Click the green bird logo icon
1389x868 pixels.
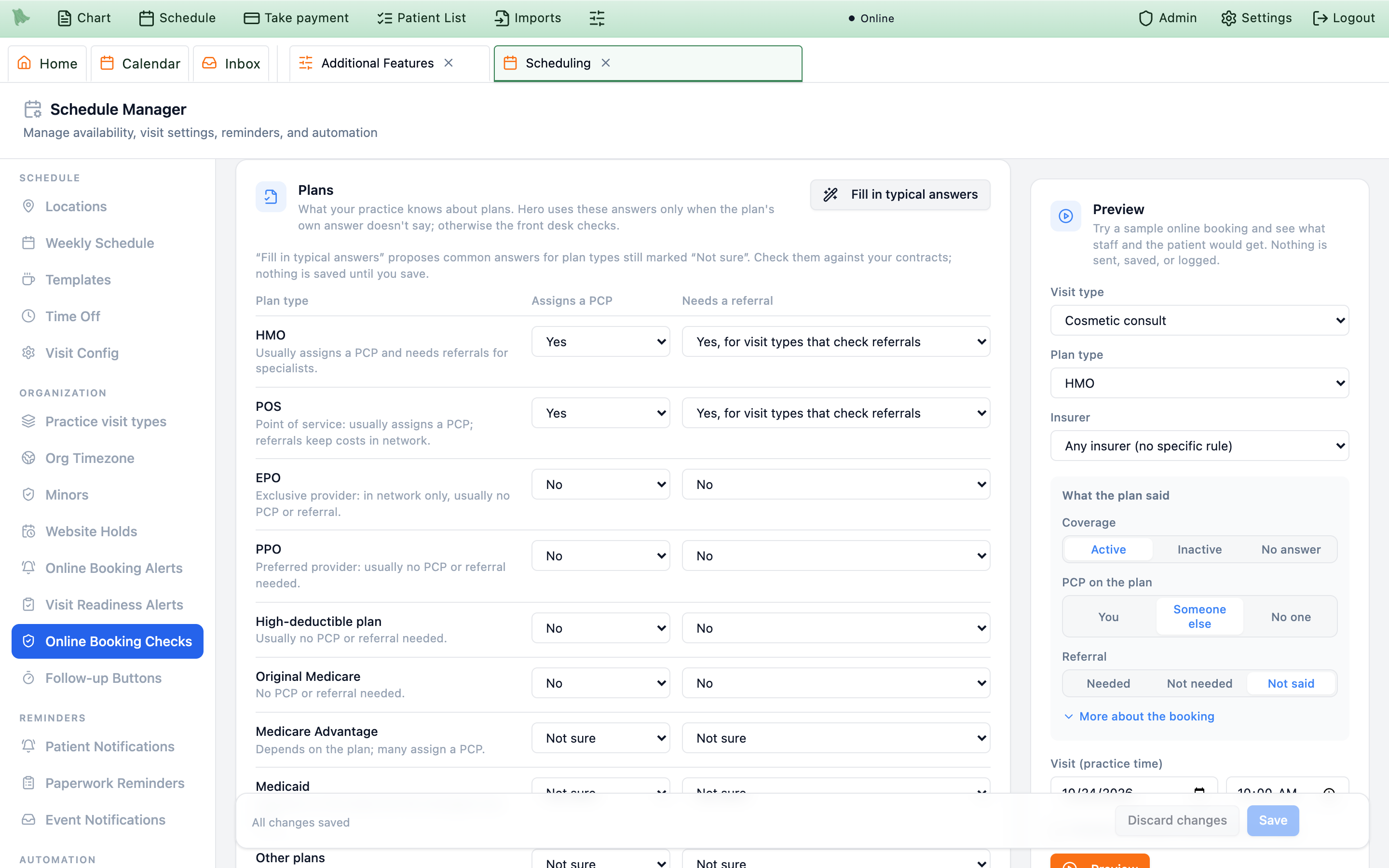click(x=21, y=18)
